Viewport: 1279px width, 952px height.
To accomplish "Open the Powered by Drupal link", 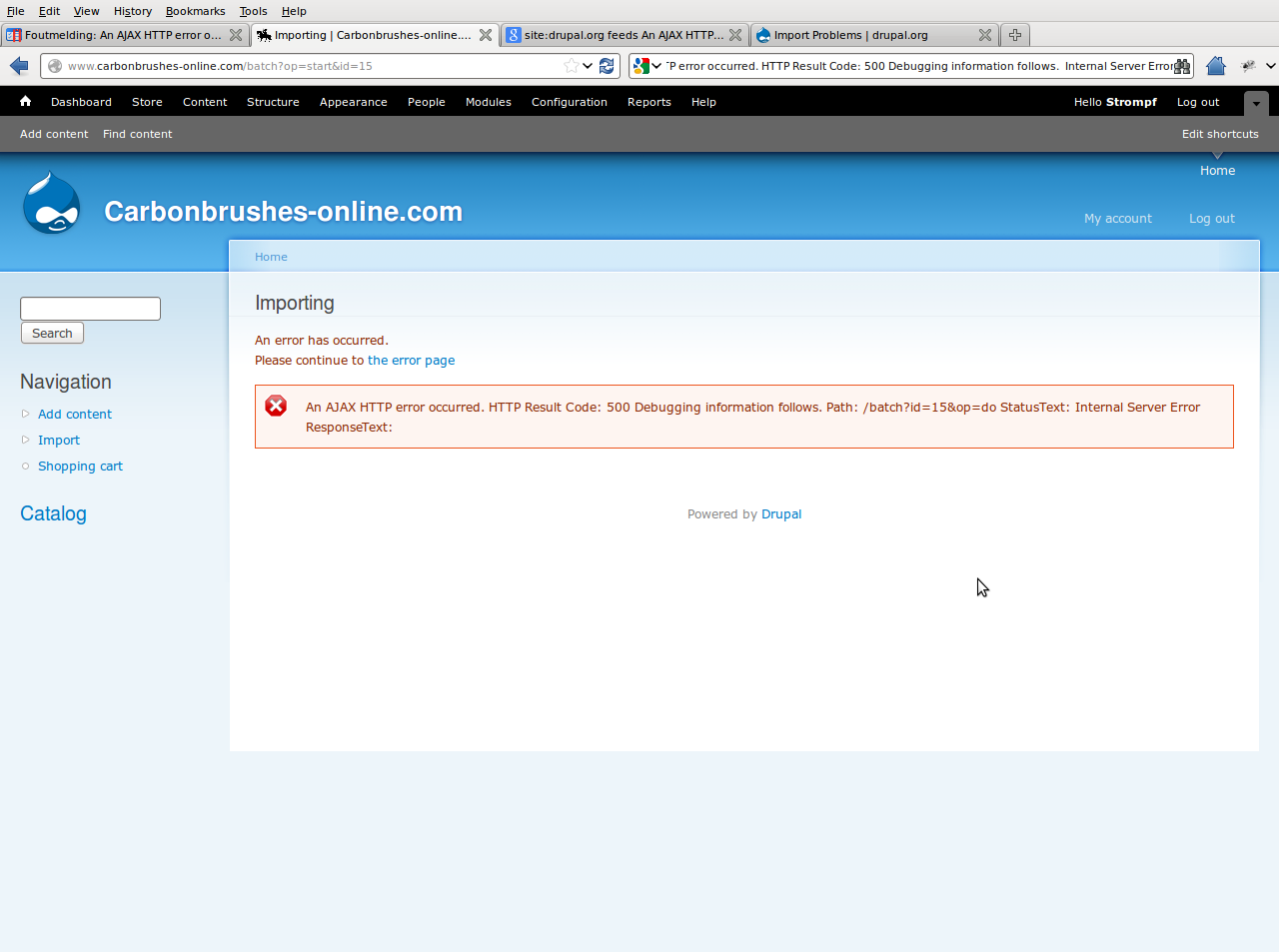I will [x=781, y=514].
